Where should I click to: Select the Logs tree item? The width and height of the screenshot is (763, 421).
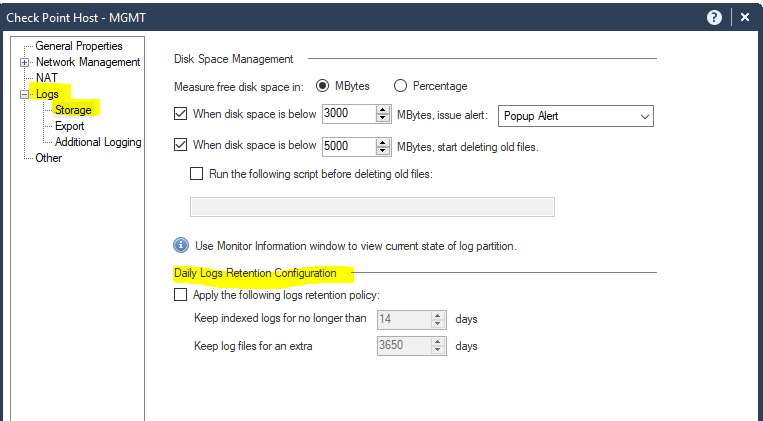point(47,94)
